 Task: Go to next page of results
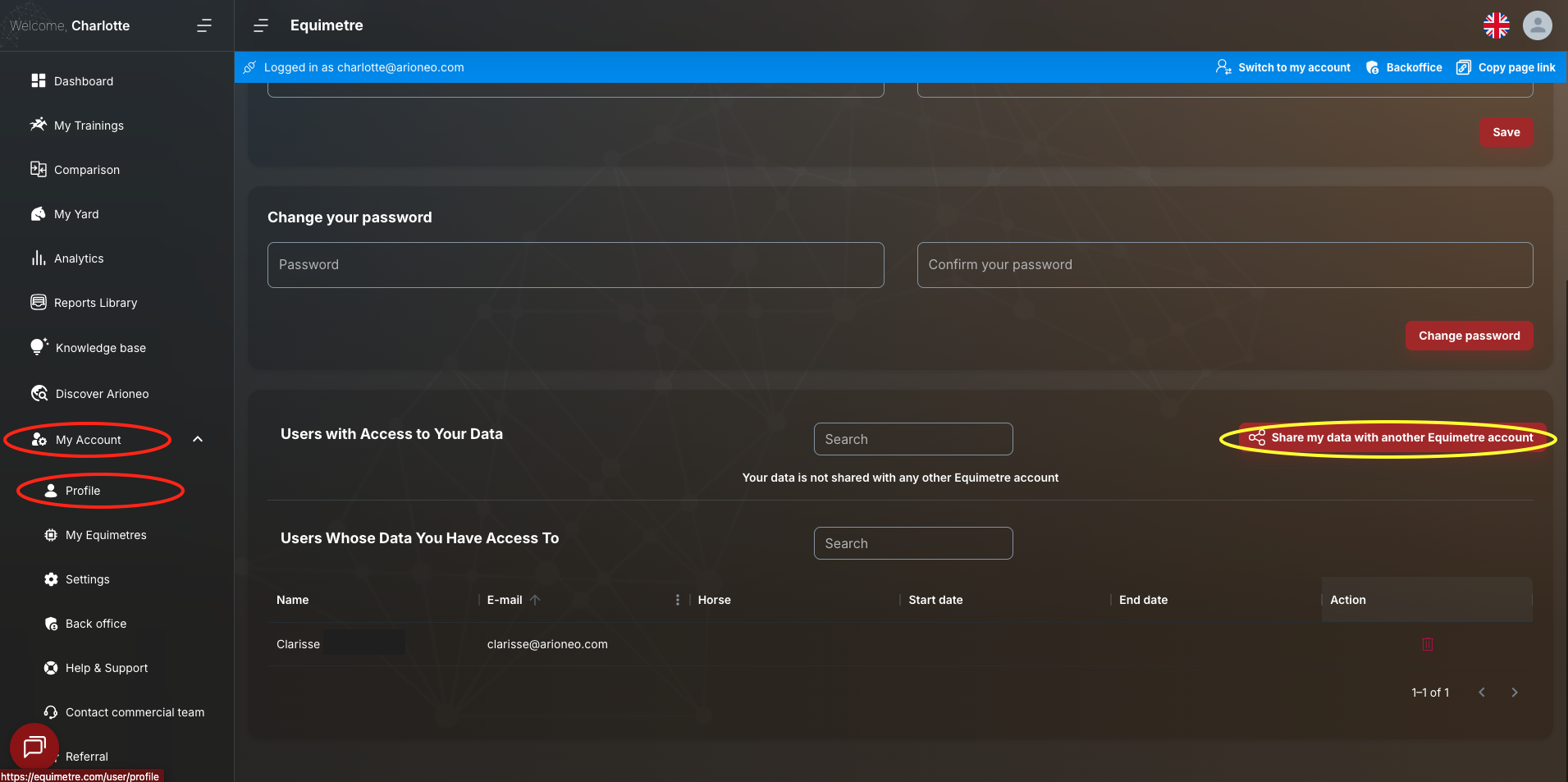click(1514, 693)
